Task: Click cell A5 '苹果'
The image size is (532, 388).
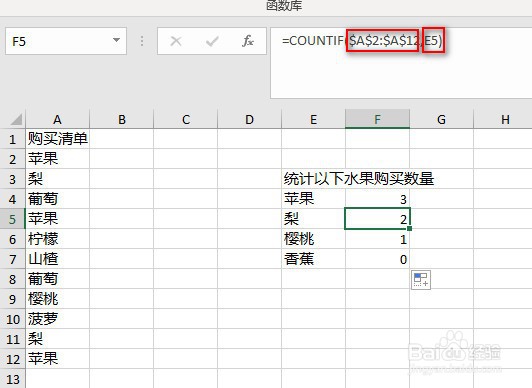Action: 58,219
